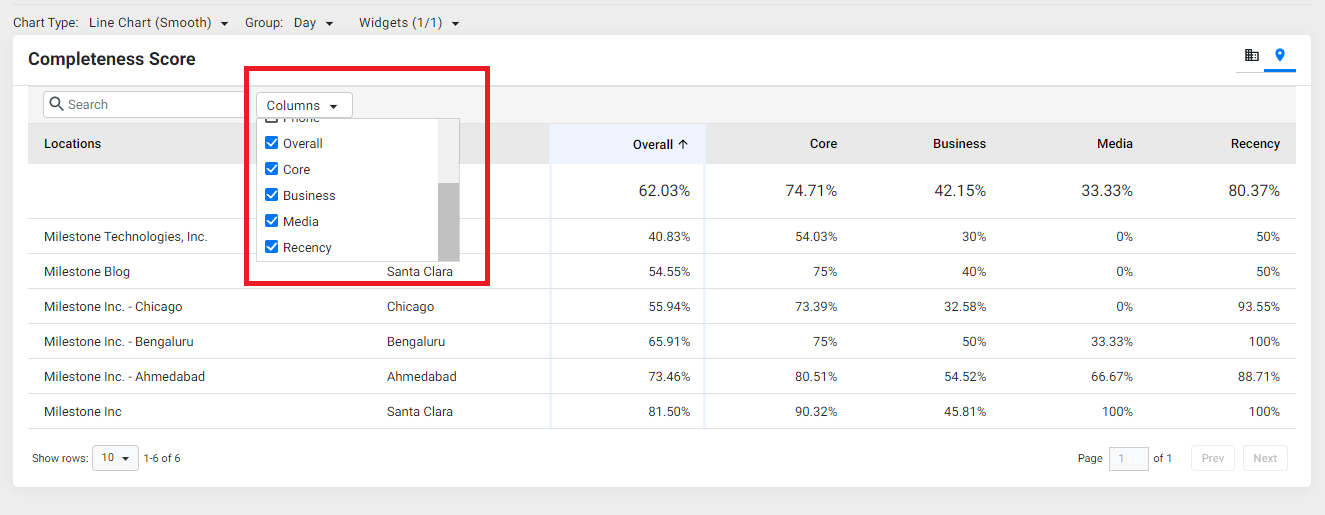Screen dimensions: 1325x515
Task: Click the 1-6 of 6 row count text
Action: (162, 459)
